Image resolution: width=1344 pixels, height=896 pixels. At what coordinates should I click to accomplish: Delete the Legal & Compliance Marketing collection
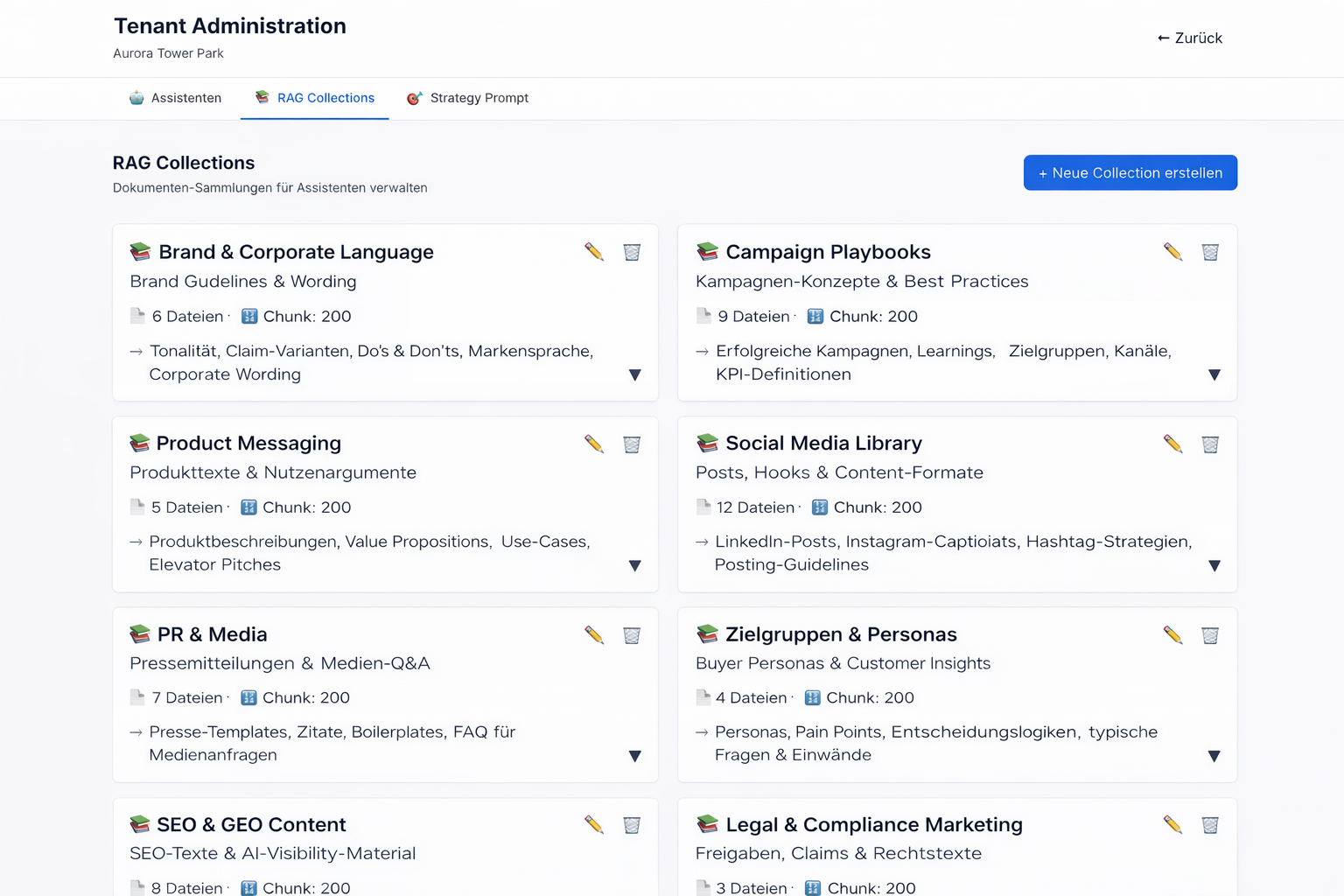coord(1210,824)
